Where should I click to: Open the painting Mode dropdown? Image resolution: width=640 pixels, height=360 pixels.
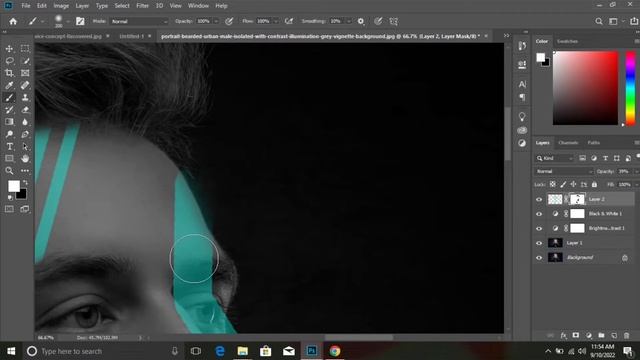pos(139,21)
